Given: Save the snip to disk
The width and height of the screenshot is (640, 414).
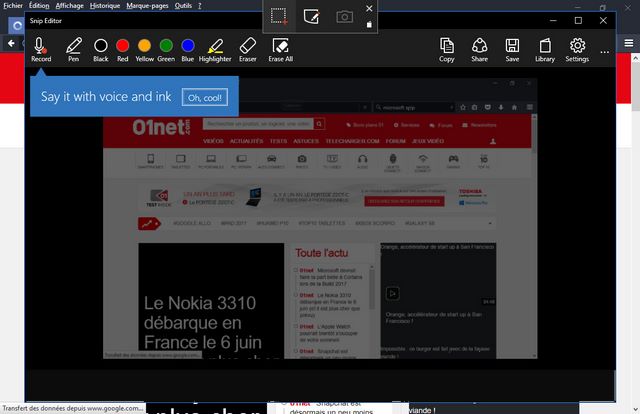Looking at the screenshot, I should pos(512,48).
